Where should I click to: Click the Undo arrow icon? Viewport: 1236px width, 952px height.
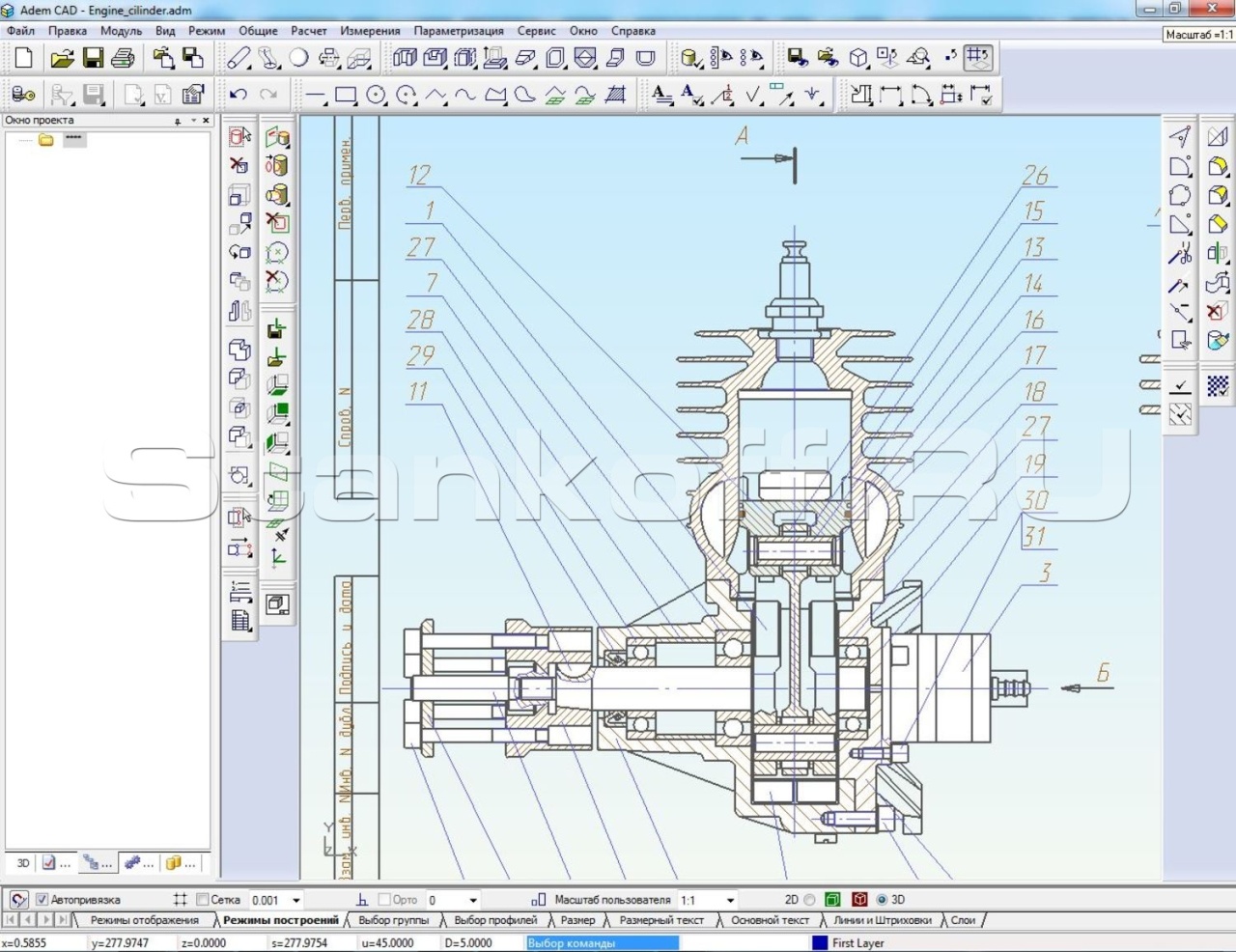[x=239, y=95]
